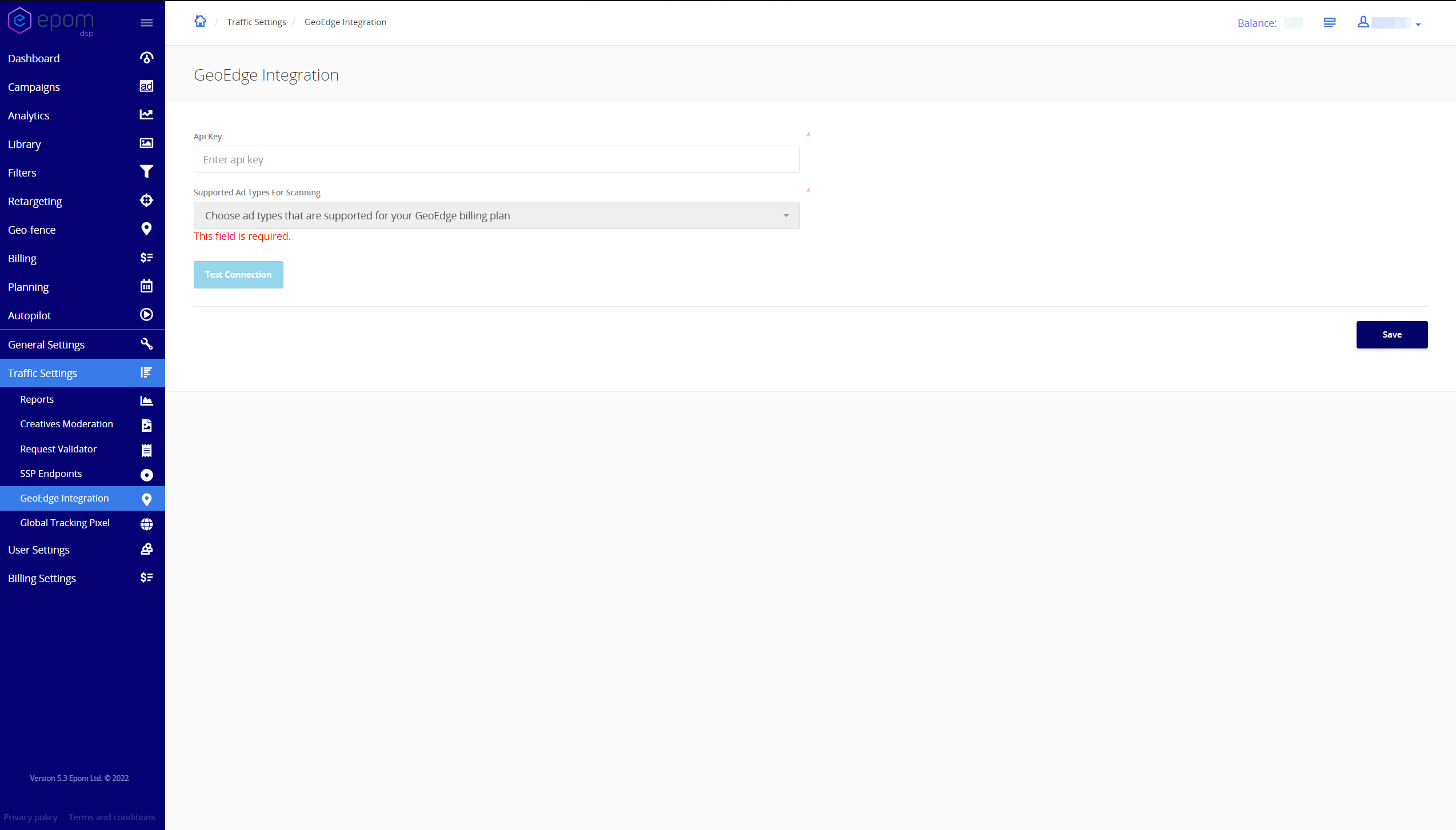The width and height of the screenshot is (1456, 830).
Task: Open Creatives Moderation submenu item
Action: point(66,424)
